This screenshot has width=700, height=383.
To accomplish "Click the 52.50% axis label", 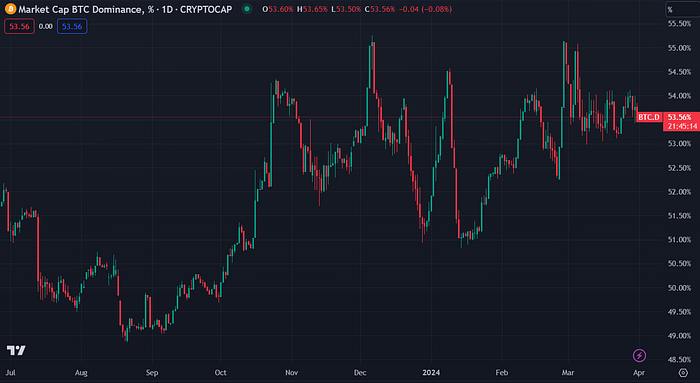I will tap(679, 168).
